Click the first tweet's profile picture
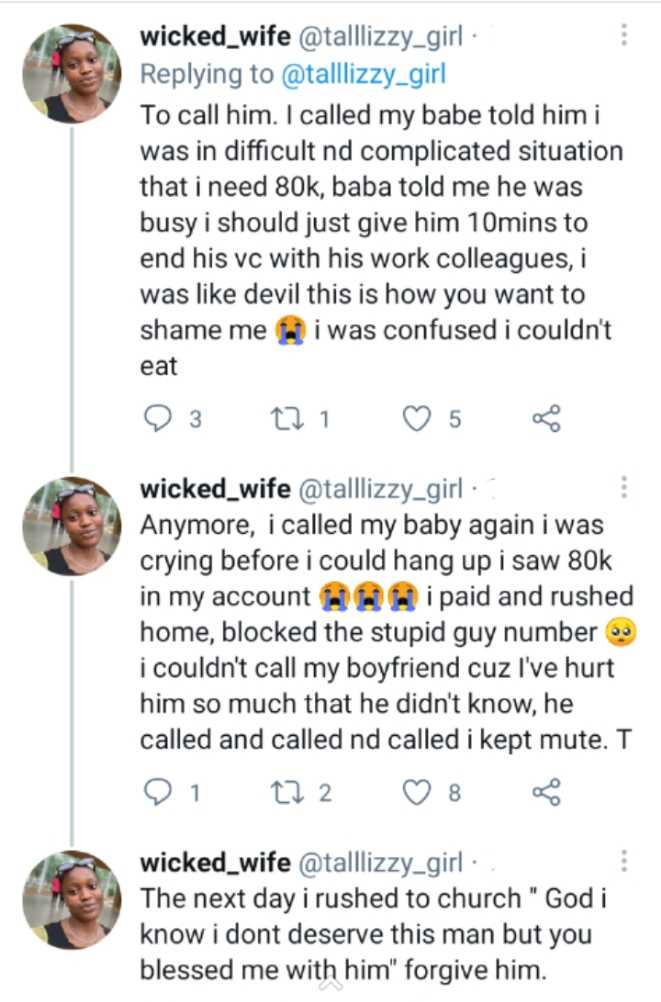 (x=71, y=72)
